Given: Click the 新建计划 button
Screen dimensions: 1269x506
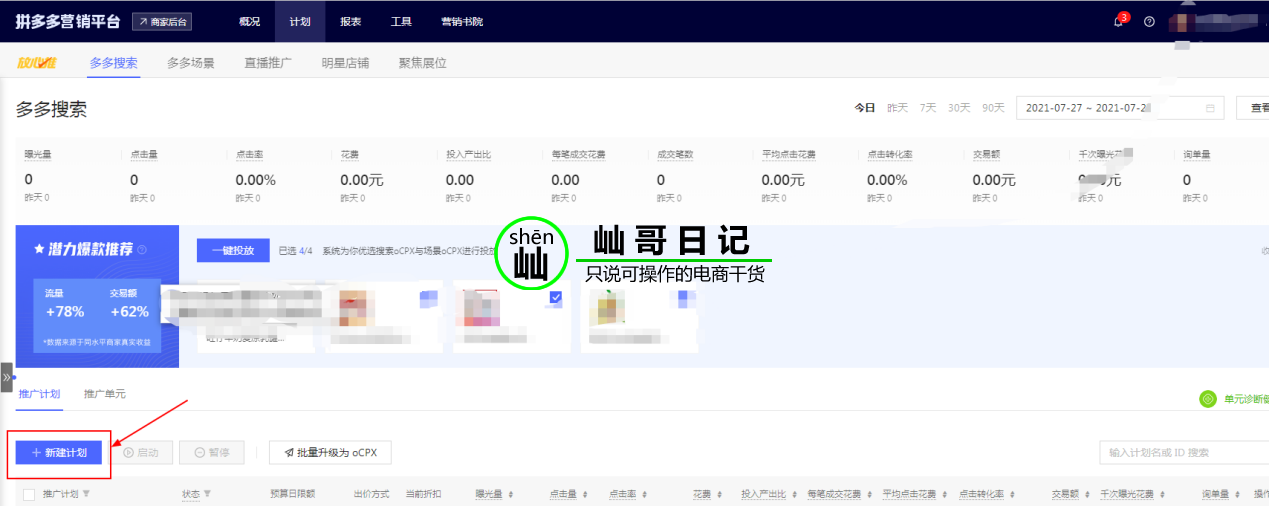Looking at the screenshot, I should pyautogui.click(x=59, y=453).
